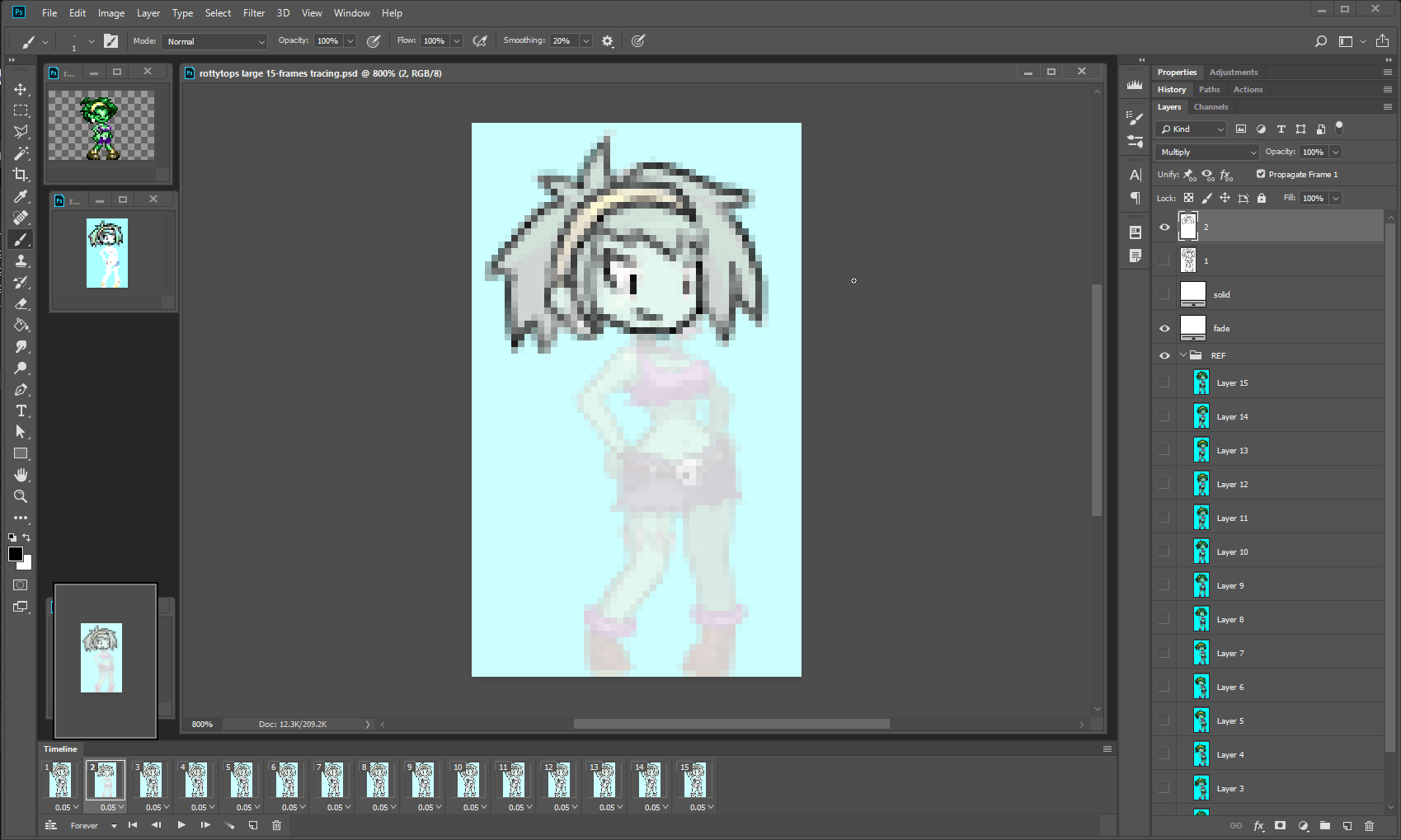Click the foreground color swatch
This screenshot has height=840, width=1401.
tap(16, 554)
